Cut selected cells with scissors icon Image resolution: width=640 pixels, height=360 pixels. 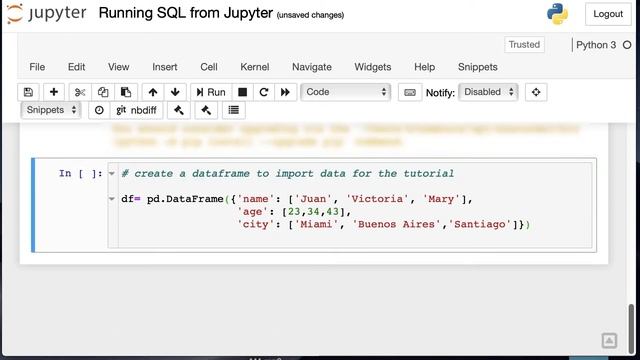pos(80,92)
